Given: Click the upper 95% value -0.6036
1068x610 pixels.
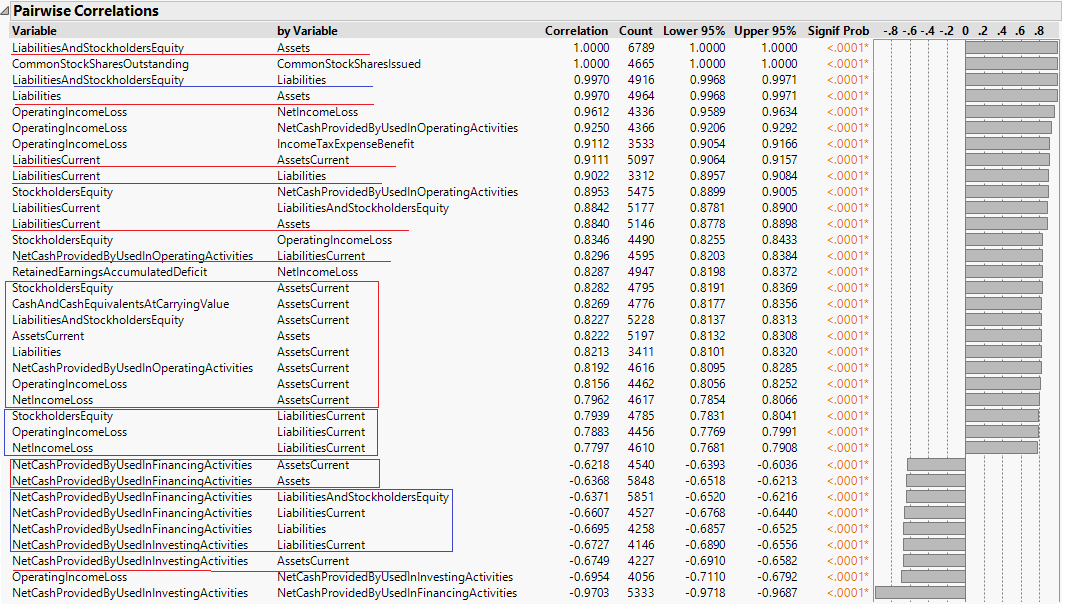Looking at the screenshot, I should 777,465.
